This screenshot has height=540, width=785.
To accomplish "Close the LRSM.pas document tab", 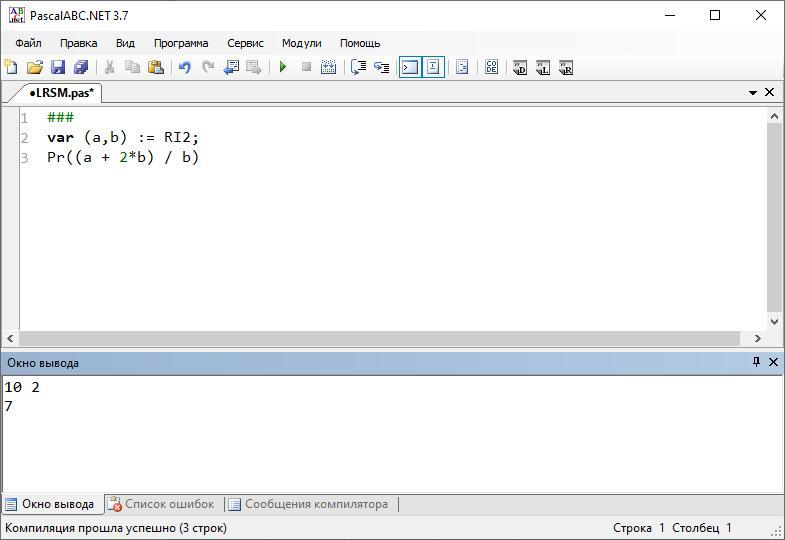I will 769,92.
